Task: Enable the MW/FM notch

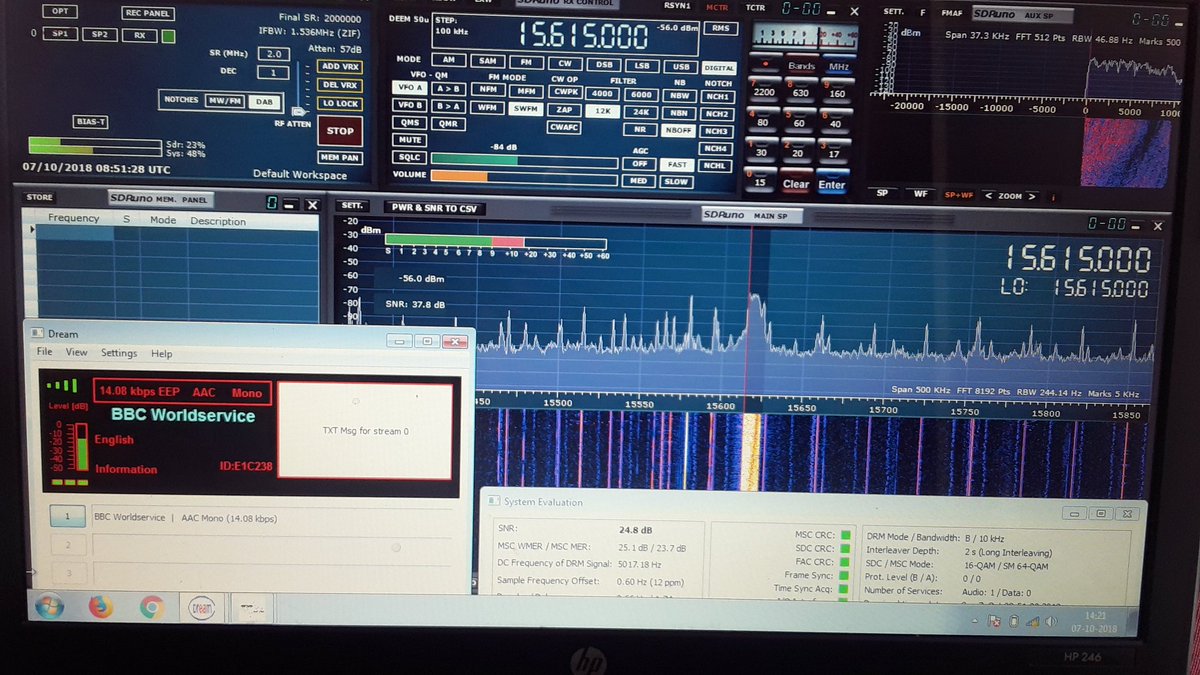Action: click(x=225, y=101)
